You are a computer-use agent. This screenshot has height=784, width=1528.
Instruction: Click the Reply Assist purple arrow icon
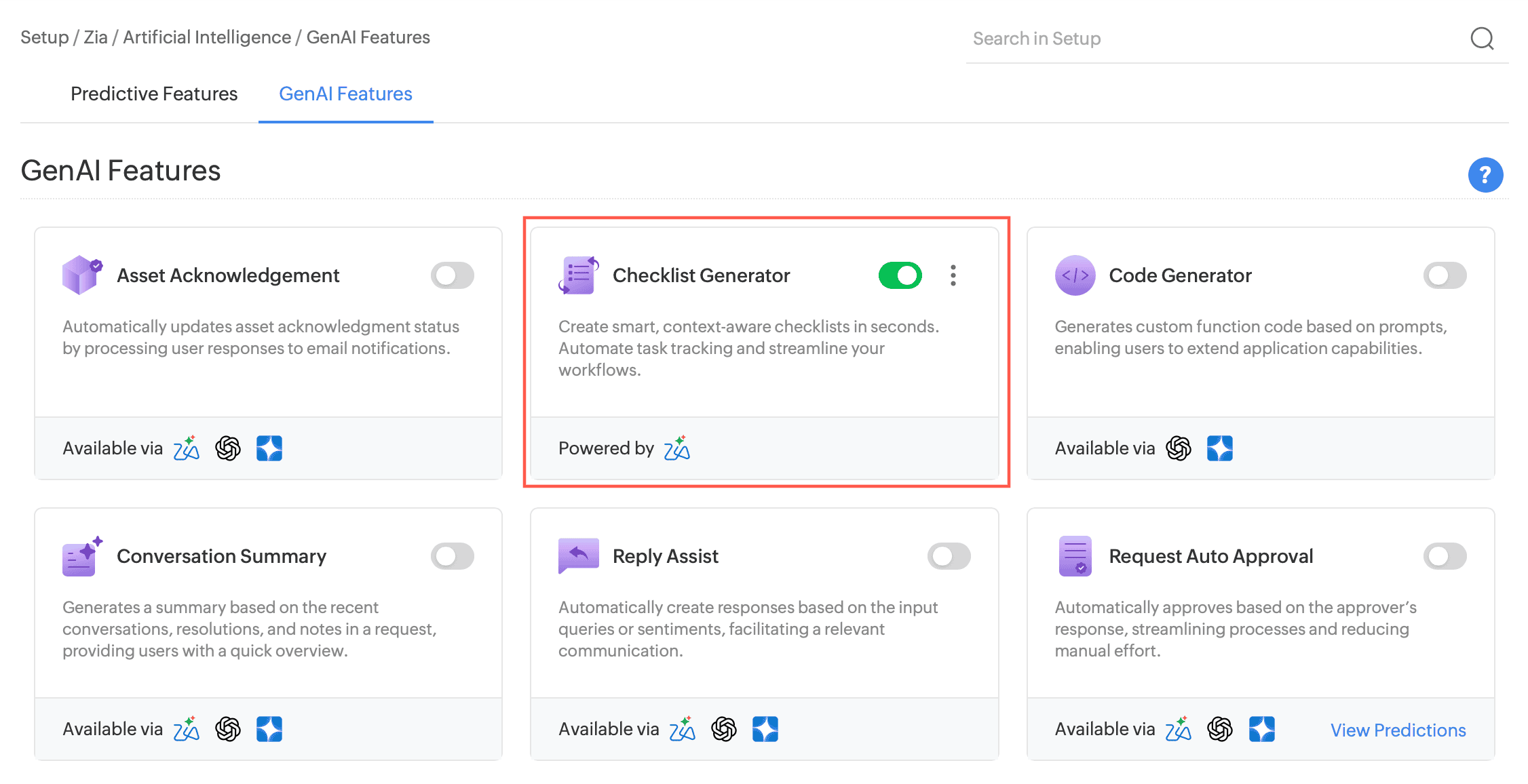[578, 556]
